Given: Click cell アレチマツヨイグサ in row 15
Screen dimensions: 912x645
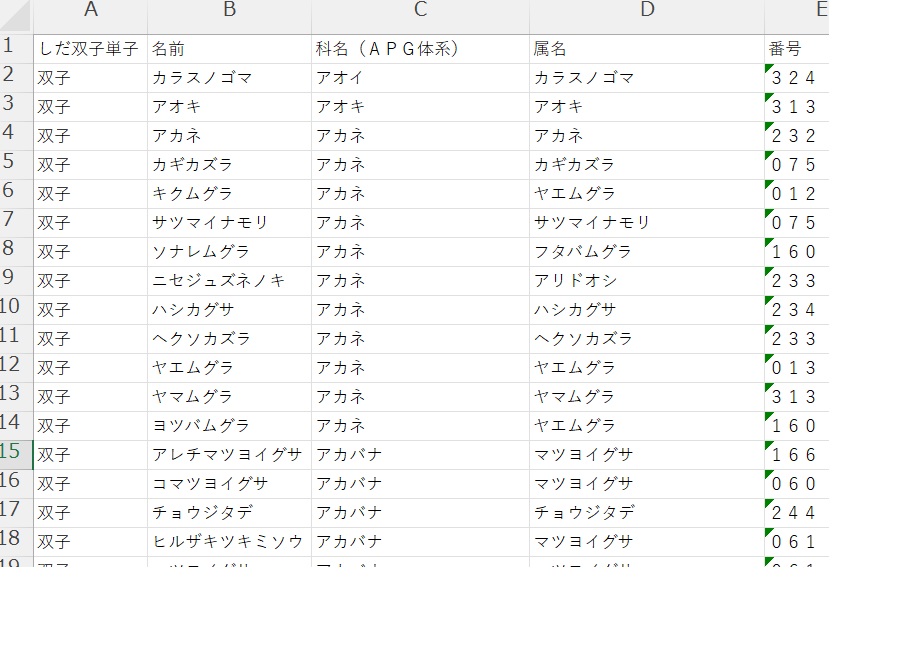Looking at the screenshot, I should pos(230,455).
